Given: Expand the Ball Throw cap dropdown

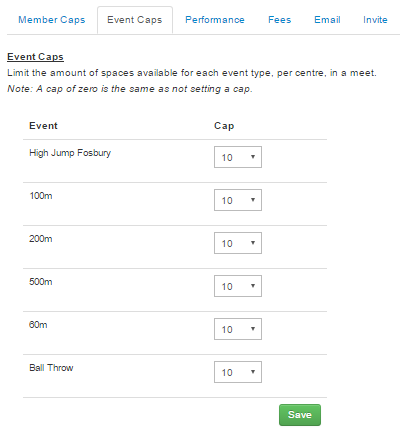Looking at the screenshot, I should (238, 372).
